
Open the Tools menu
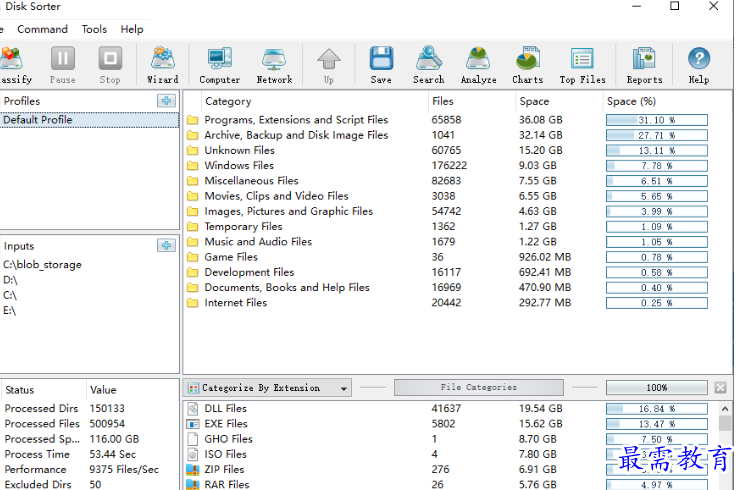(x=94, y=29)
